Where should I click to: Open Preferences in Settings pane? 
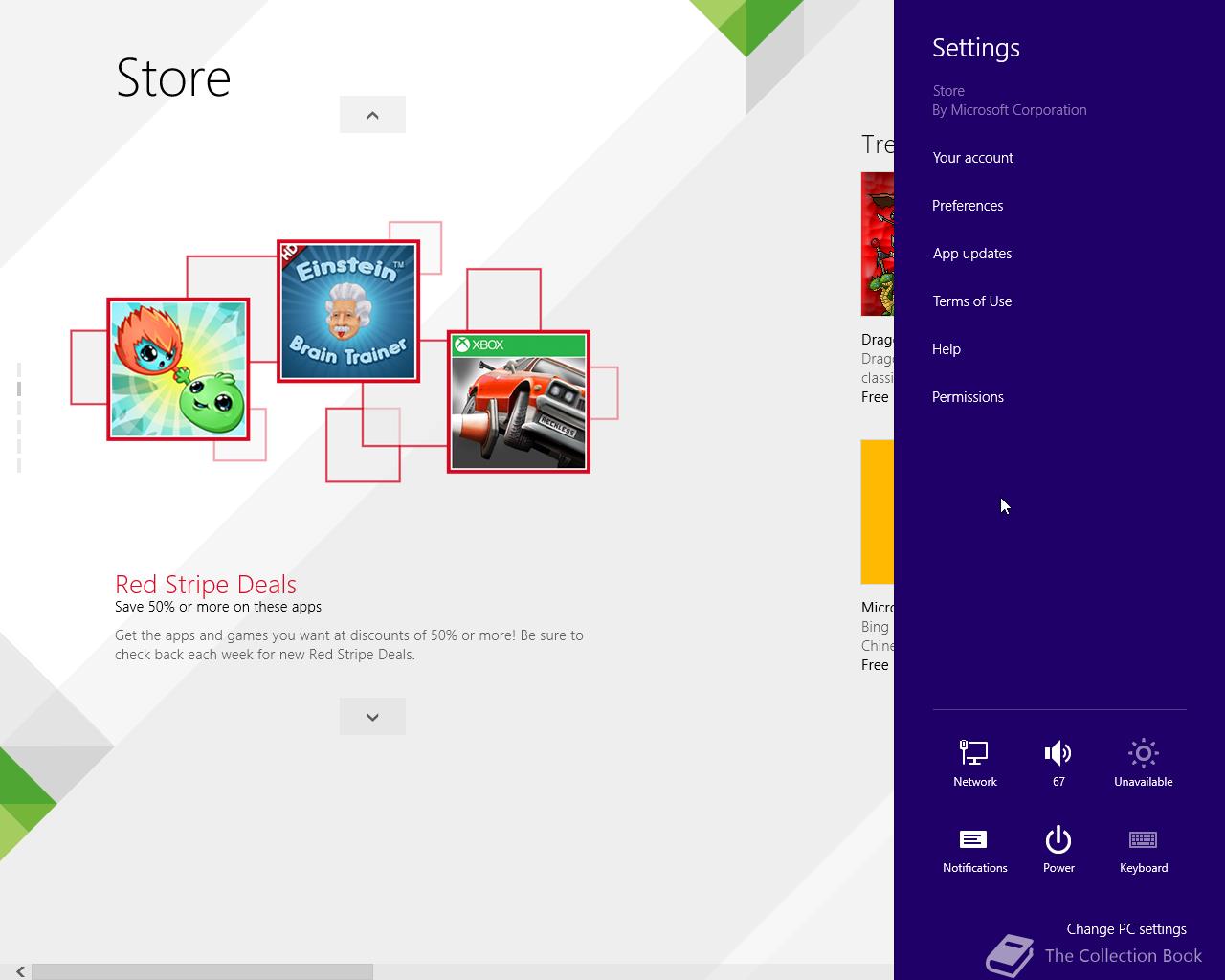pyautogui.click(x=968, y=206)
